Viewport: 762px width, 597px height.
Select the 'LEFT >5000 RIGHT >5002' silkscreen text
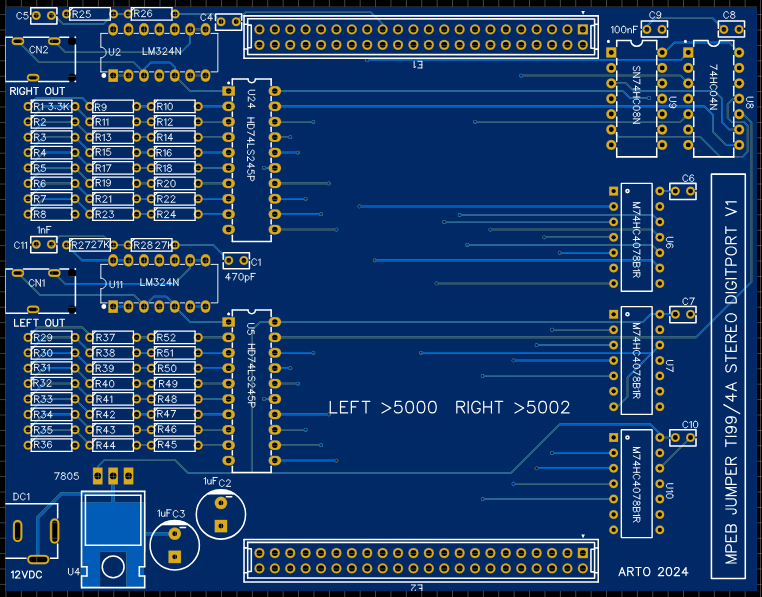tap(449, 408)
